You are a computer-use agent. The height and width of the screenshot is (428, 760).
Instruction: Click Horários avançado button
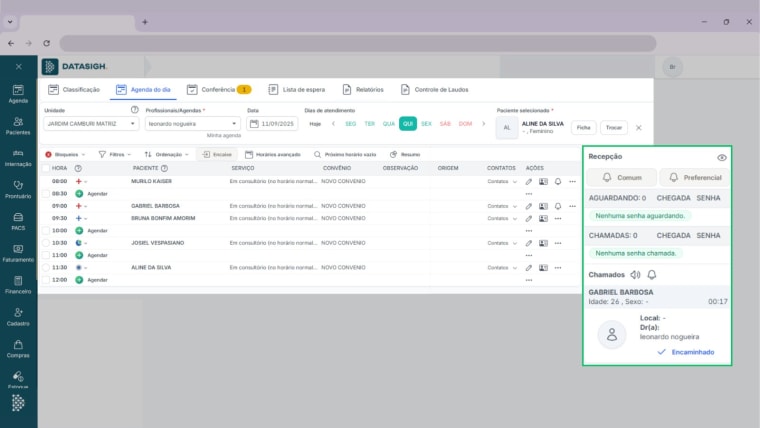coord(273,155)
